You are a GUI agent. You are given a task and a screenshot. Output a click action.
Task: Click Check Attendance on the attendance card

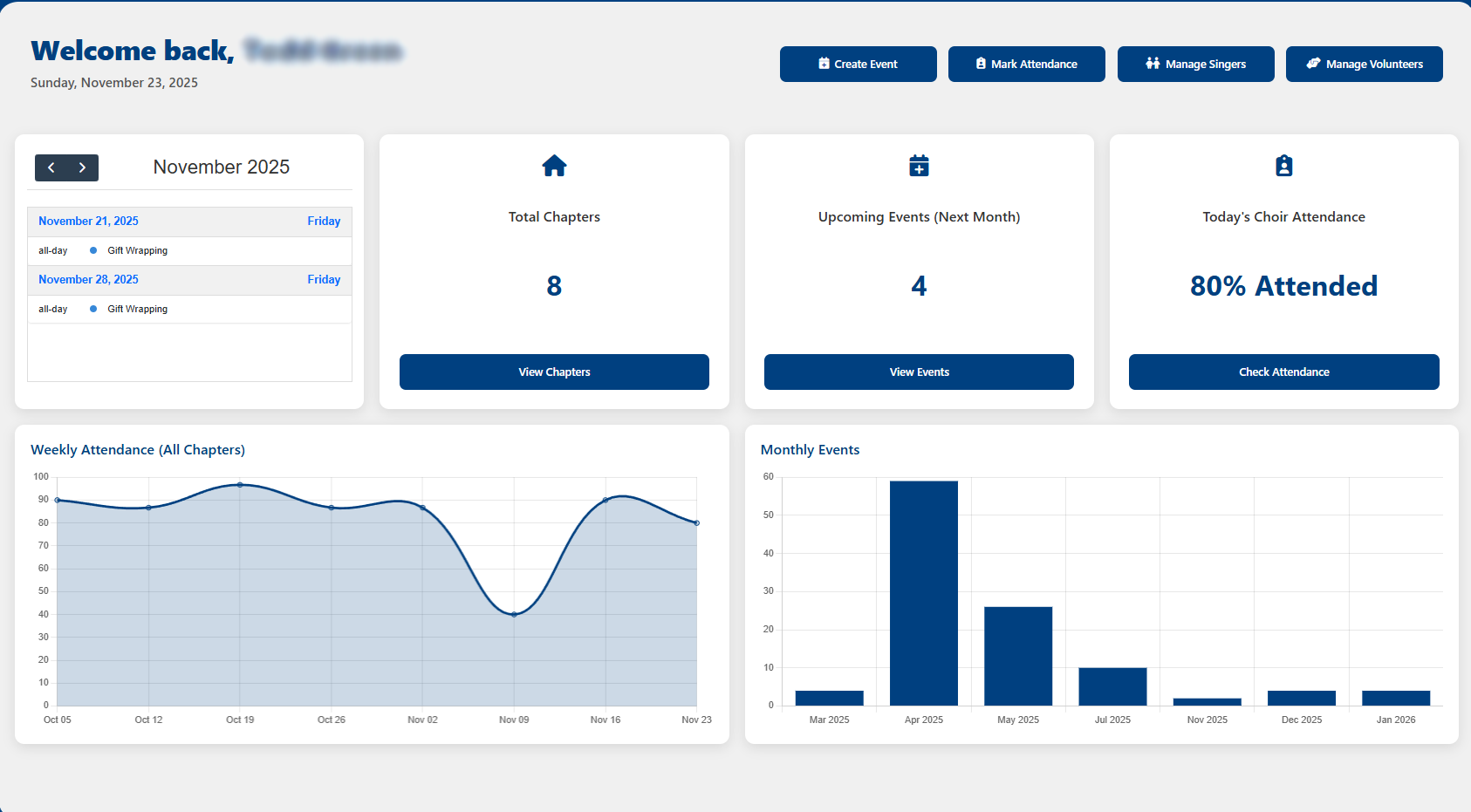pyautogui.click(x=1283, y=372)
